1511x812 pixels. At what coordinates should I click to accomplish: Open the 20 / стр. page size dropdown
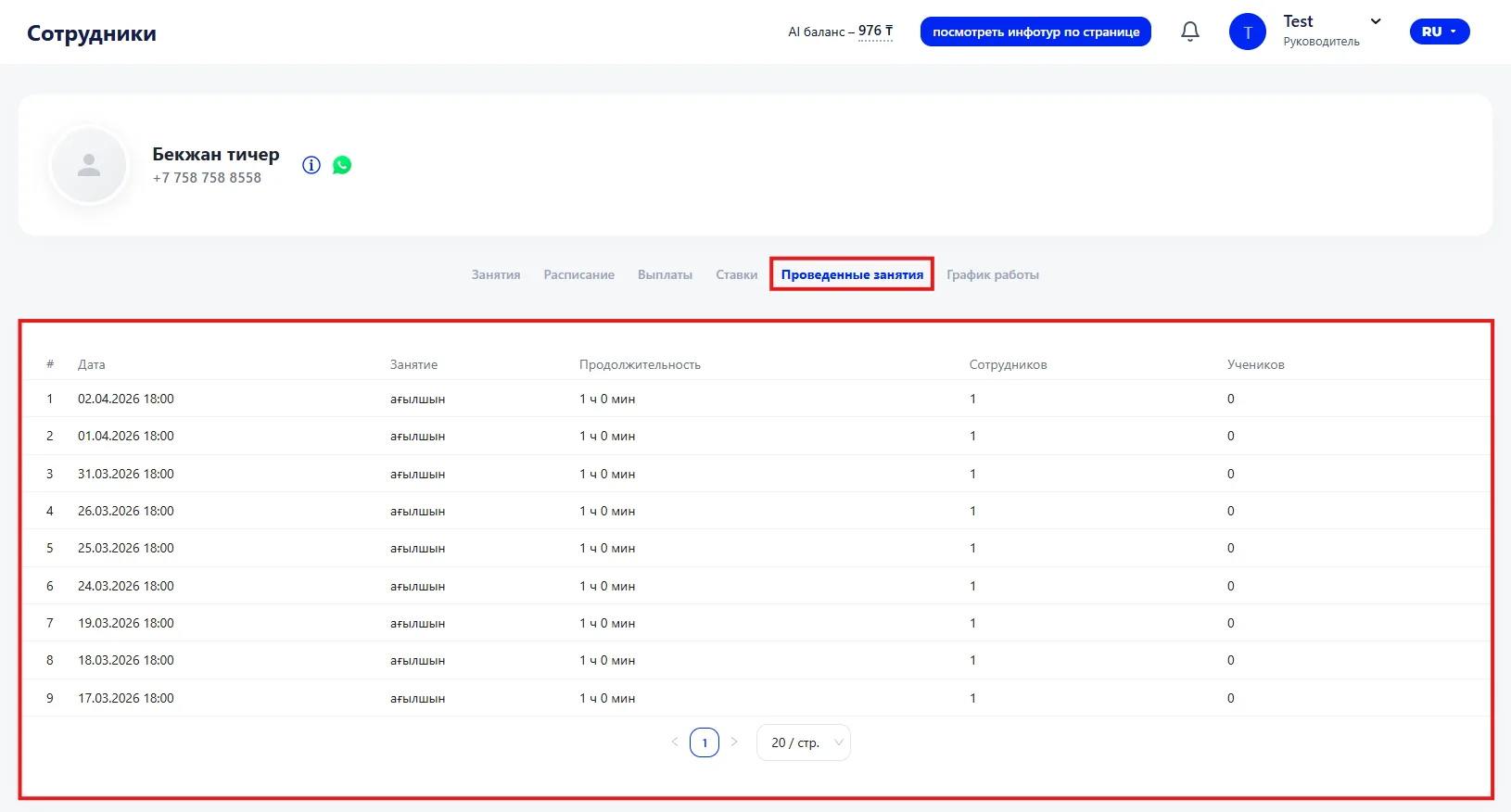click(804, 742)
